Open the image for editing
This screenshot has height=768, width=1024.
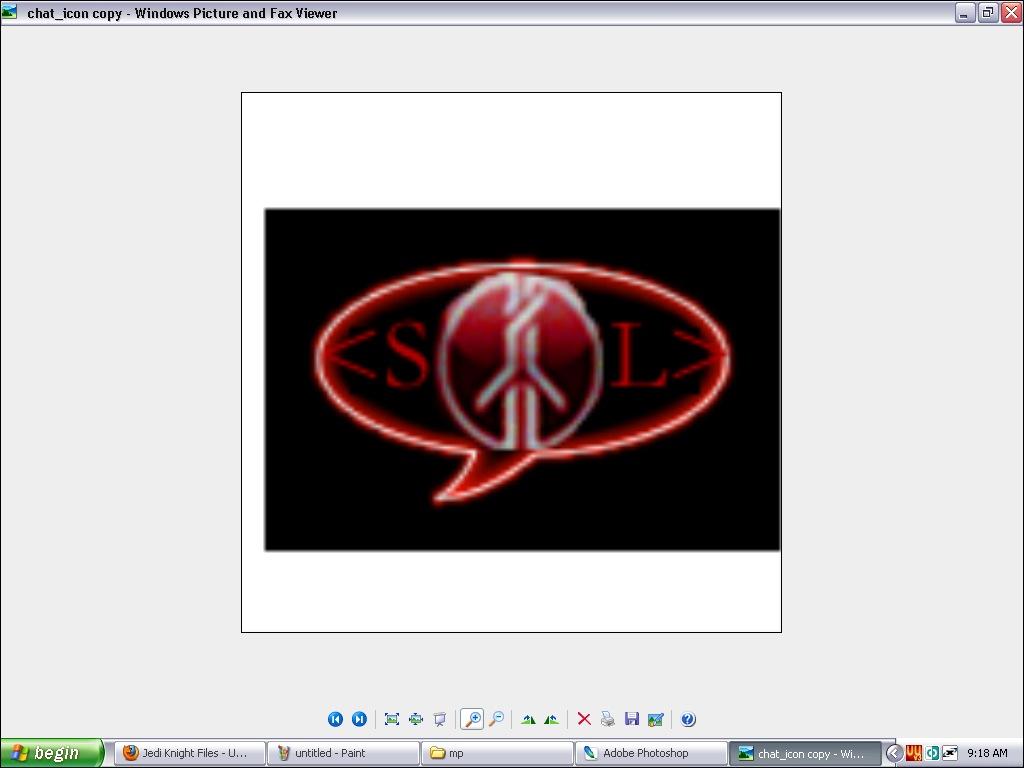656,719
